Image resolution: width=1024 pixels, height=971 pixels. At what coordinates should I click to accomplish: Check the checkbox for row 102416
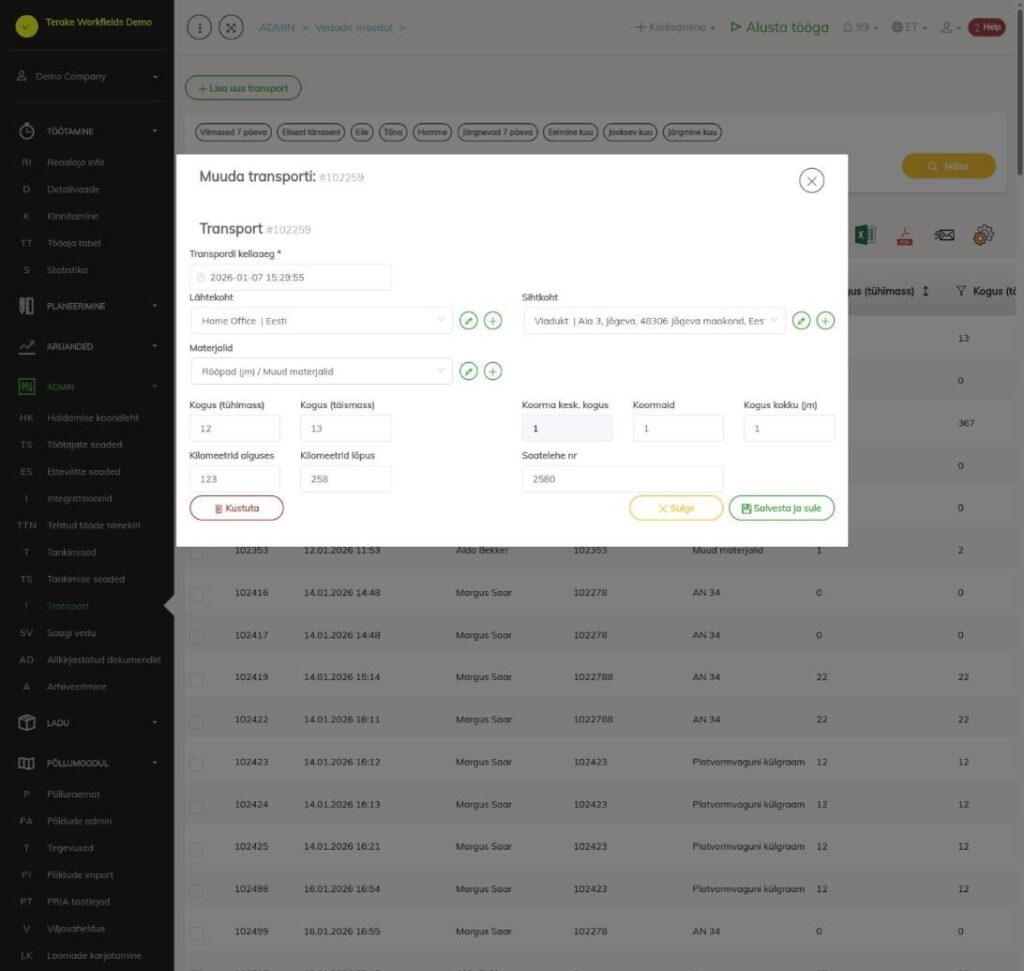coord(197,594)
